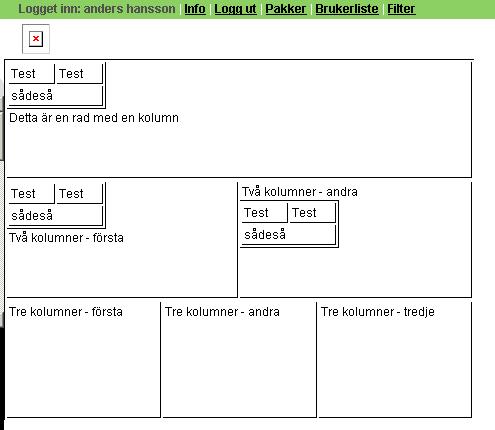Open the Info link

195,9
